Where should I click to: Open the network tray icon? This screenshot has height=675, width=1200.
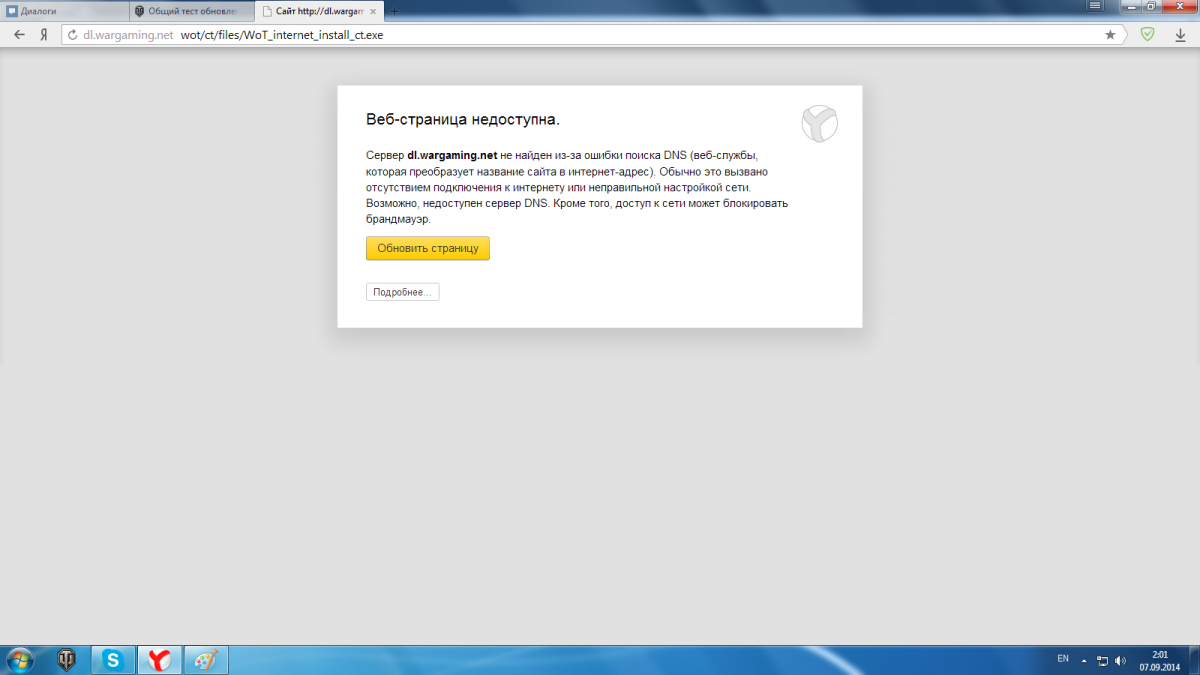pyautogui.click(x=1102, y=660)
